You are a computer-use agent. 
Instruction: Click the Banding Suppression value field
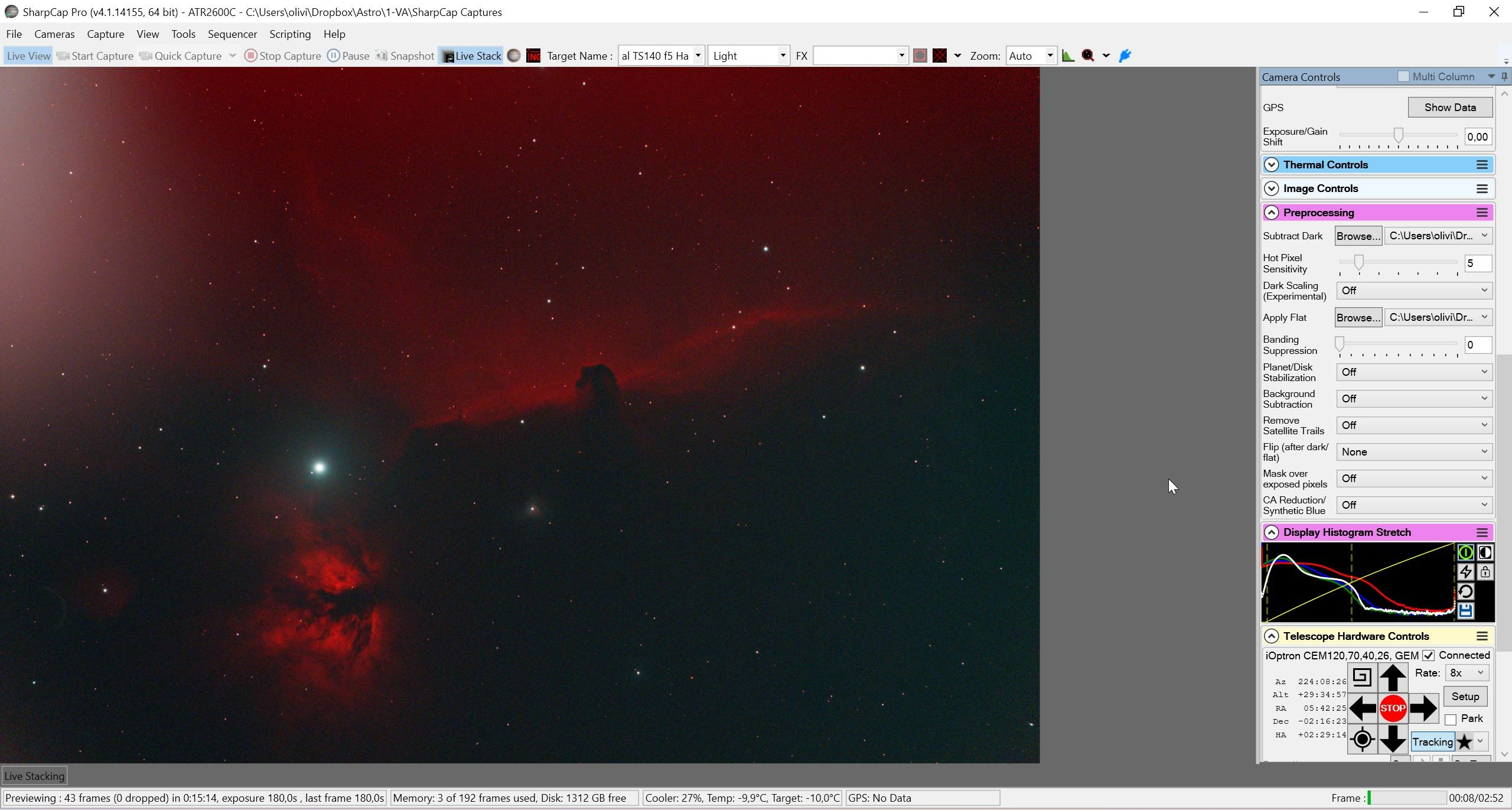(1478, 345)
